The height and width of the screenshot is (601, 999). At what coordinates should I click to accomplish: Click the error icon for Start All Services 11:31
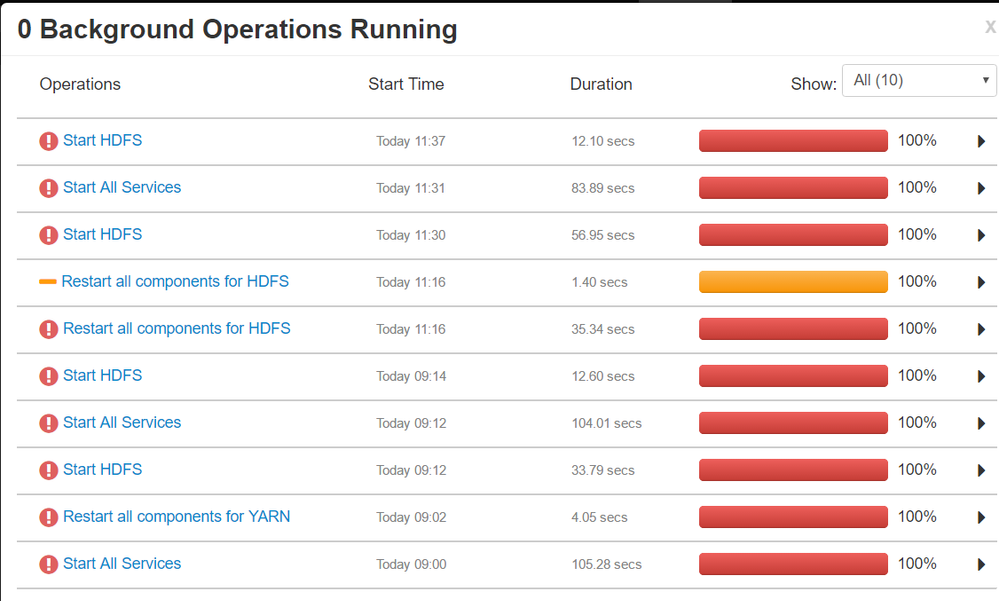[48, 188]
